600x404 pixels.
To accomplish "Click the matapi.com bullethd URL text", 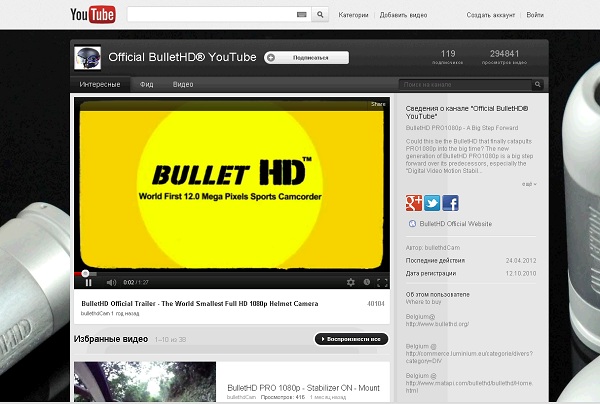I will click(x=469, y=387).
